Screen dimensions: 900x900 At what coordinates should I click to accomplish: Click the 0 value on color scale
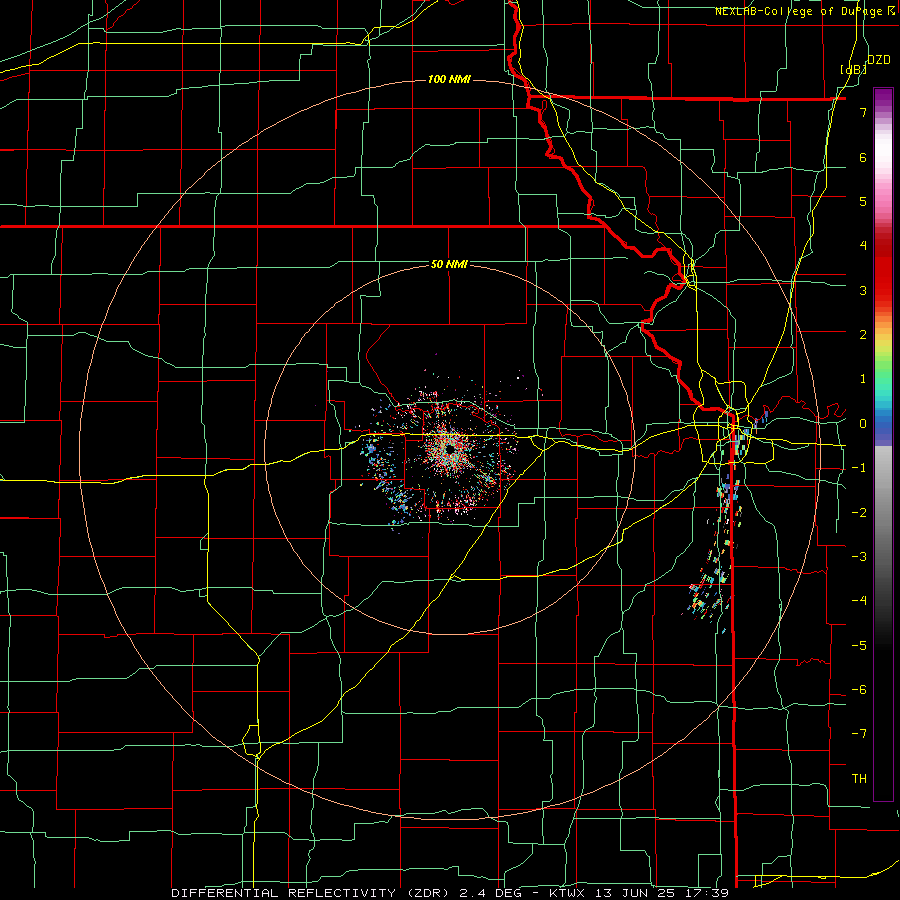863,424
